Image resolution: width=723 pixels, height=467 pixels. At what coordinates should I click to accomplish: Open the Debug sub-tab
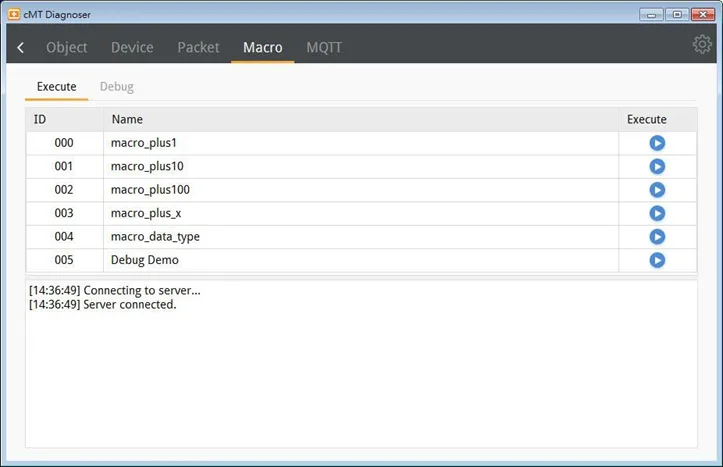117,87
